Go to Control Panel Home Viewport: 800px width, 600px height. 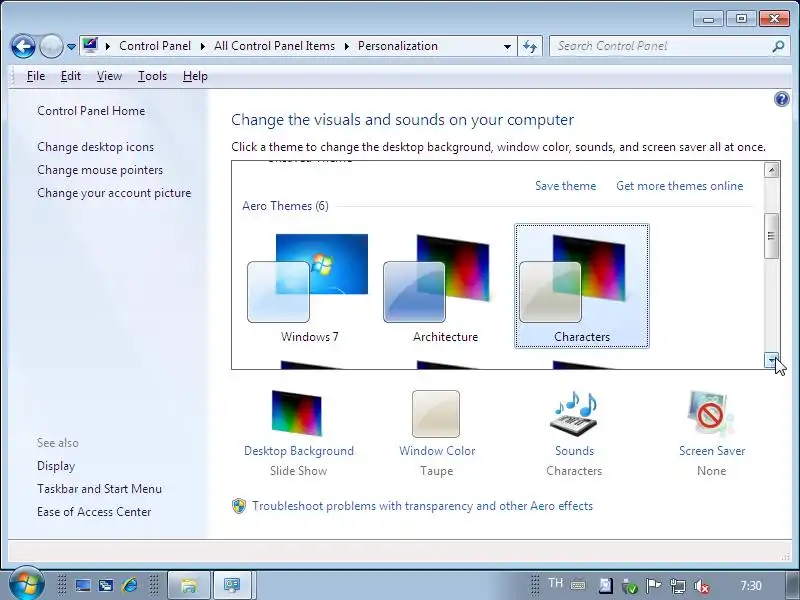pos(91,111)
